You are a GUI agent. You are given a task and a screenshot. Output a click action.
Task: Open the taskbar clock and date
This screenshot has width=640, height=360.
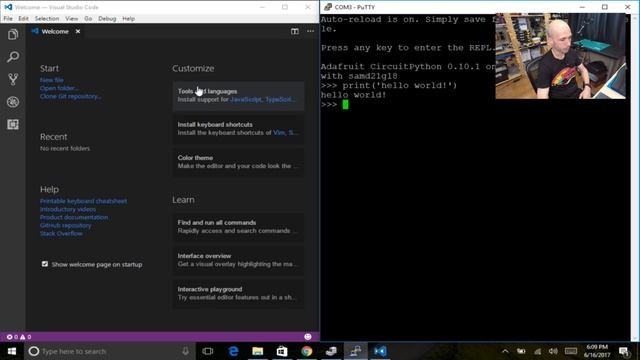(x=597, y=351)
